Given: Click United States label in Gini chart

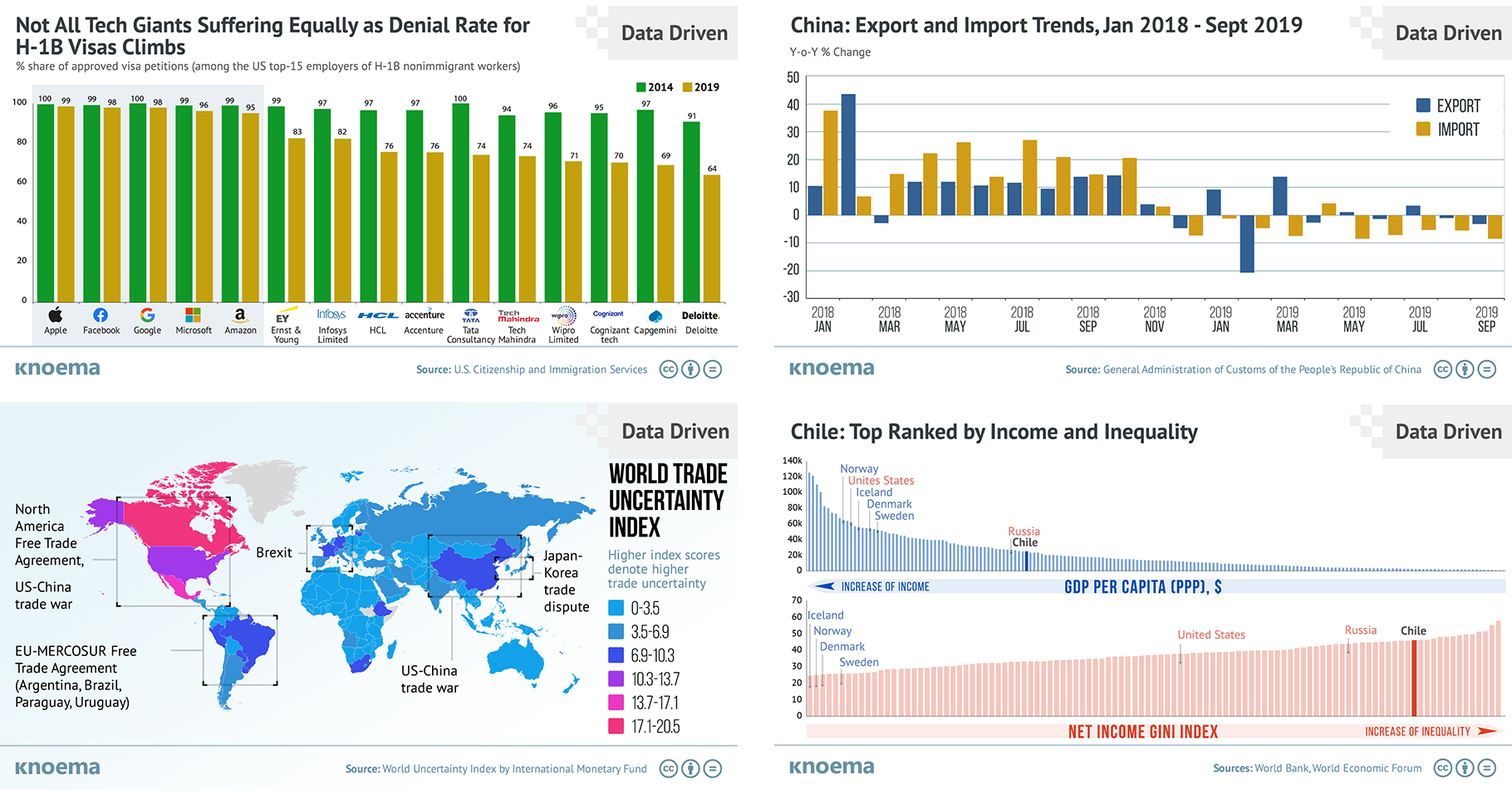Looking at the screenshot, I should coord(1211,635).
